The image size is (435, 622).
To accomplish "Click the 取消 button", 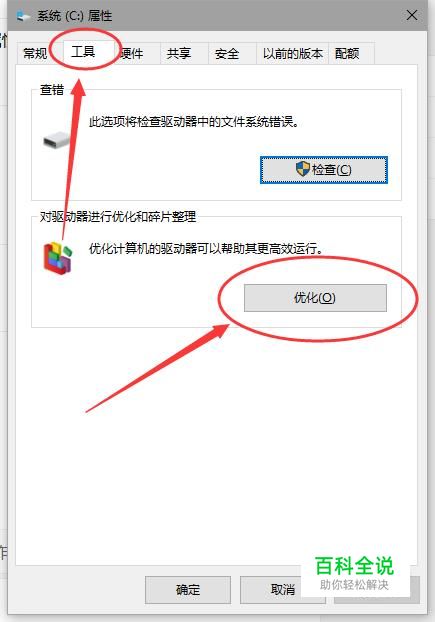I will pos(282,590).
